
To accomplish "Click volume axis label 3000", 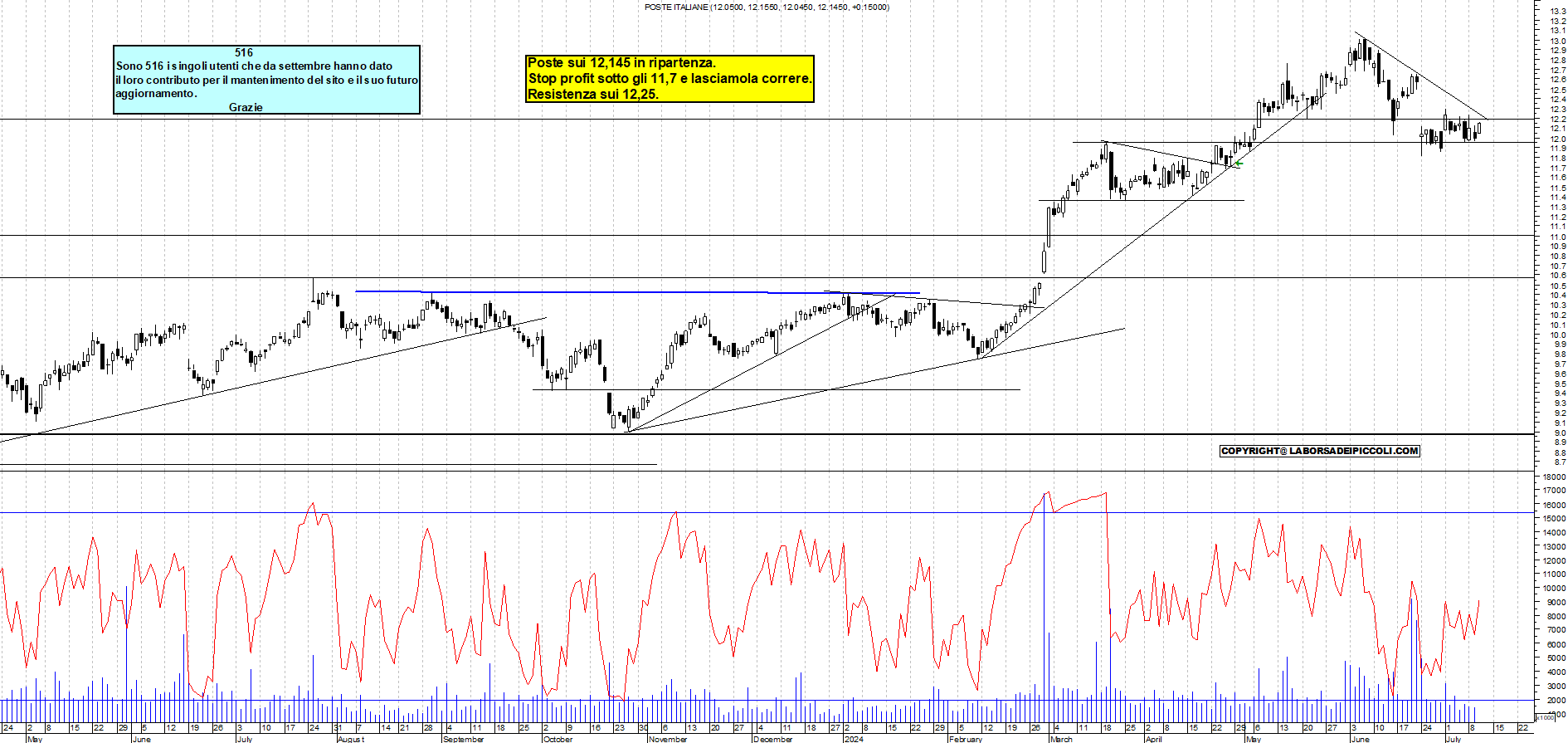I will click(x=1556, y=687).
